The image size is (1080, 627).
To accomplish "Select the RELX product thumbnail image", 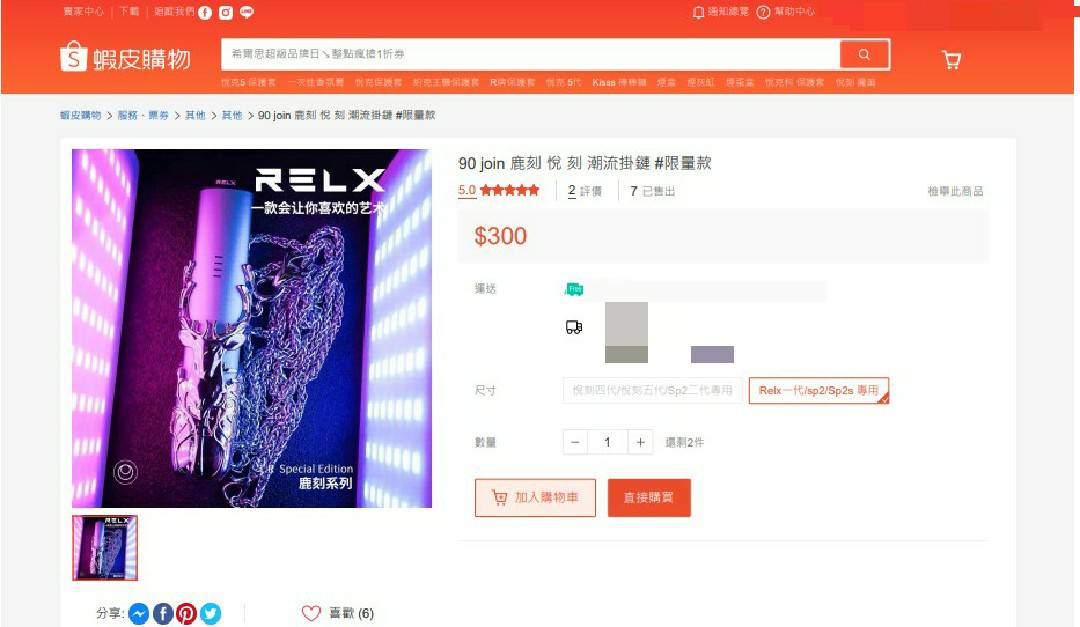I will (105, 548).
